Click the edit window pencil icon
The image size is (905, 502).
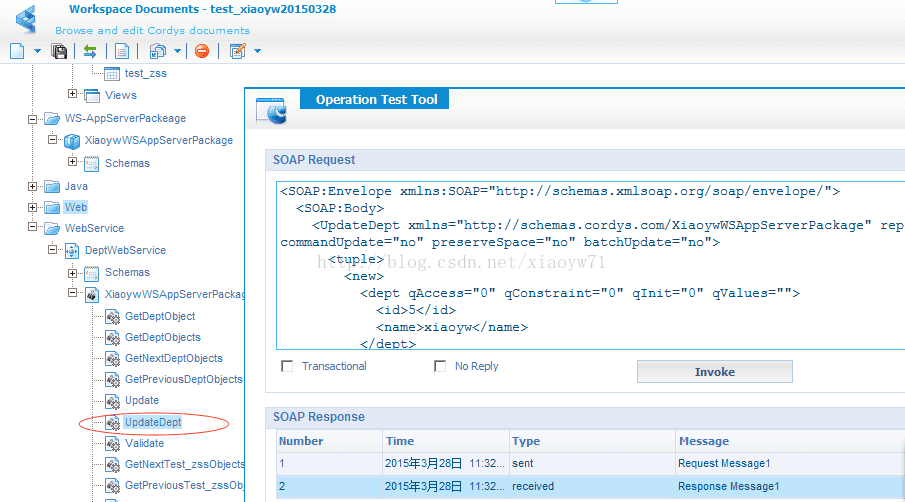point(238,51)
